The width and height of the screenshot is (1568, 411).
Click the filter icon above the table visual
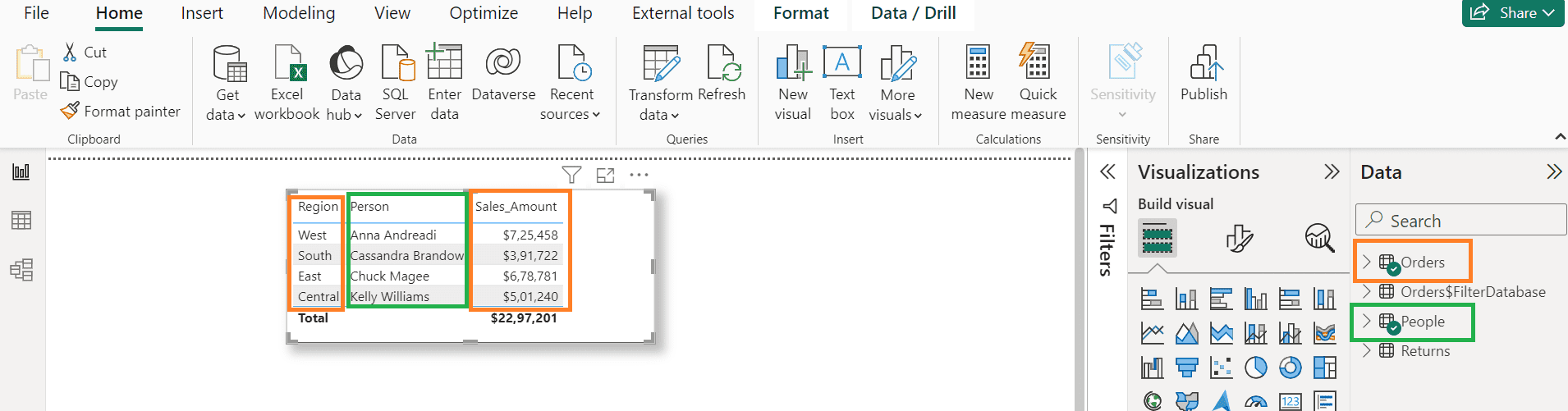tap(571, 175)
